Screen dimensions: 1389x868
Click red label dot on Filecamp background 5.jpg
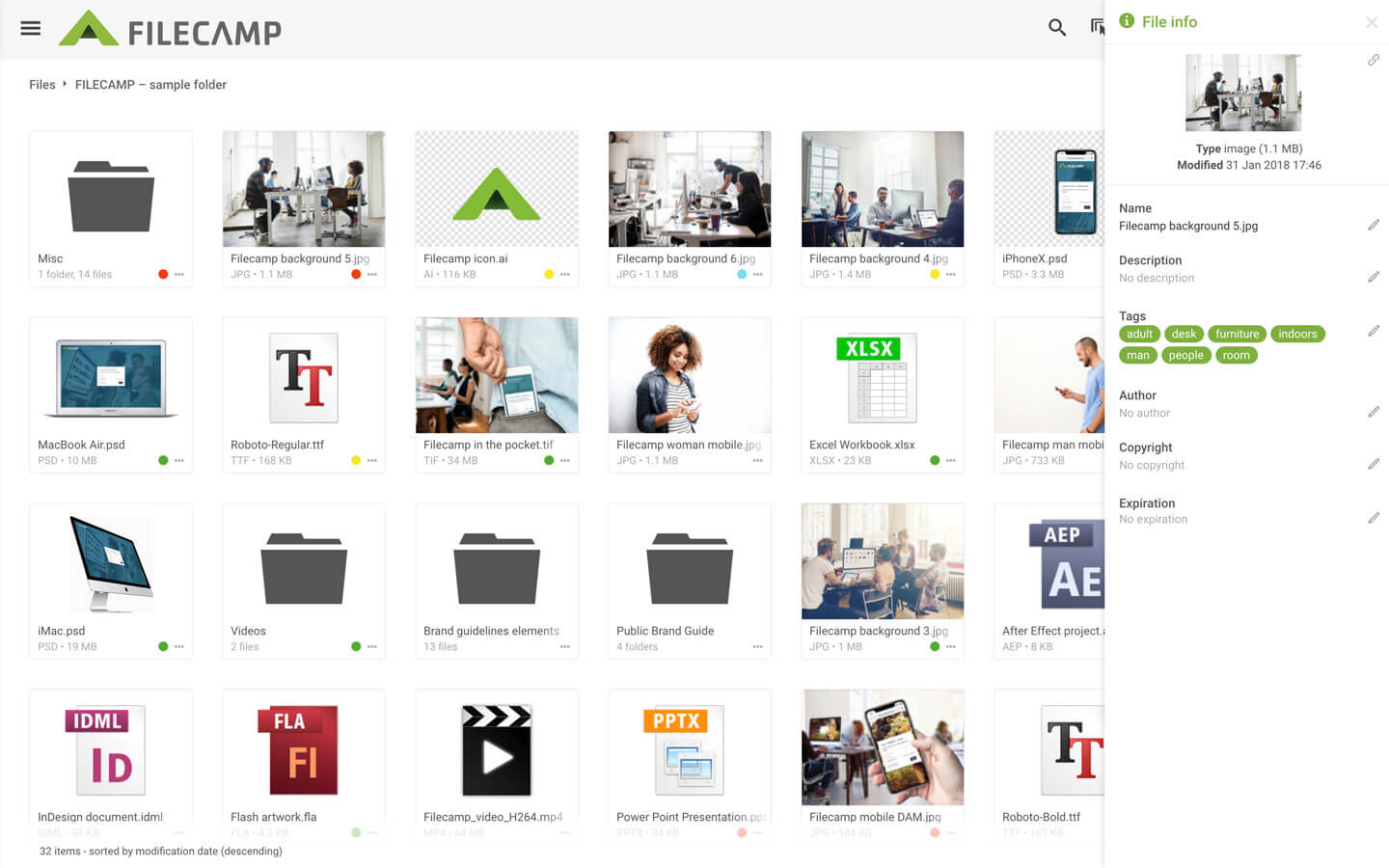(356, 275)
